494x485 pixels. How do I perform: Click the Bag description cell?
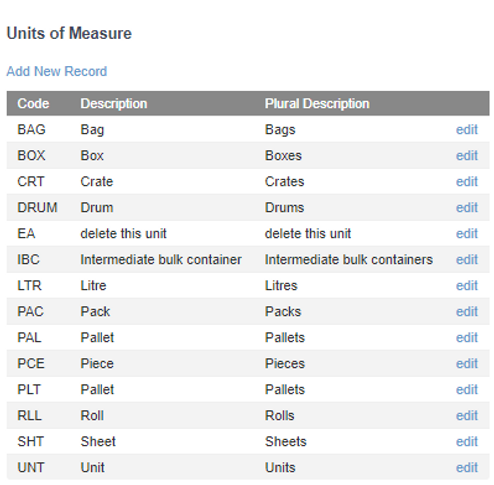tap(92, 130)
